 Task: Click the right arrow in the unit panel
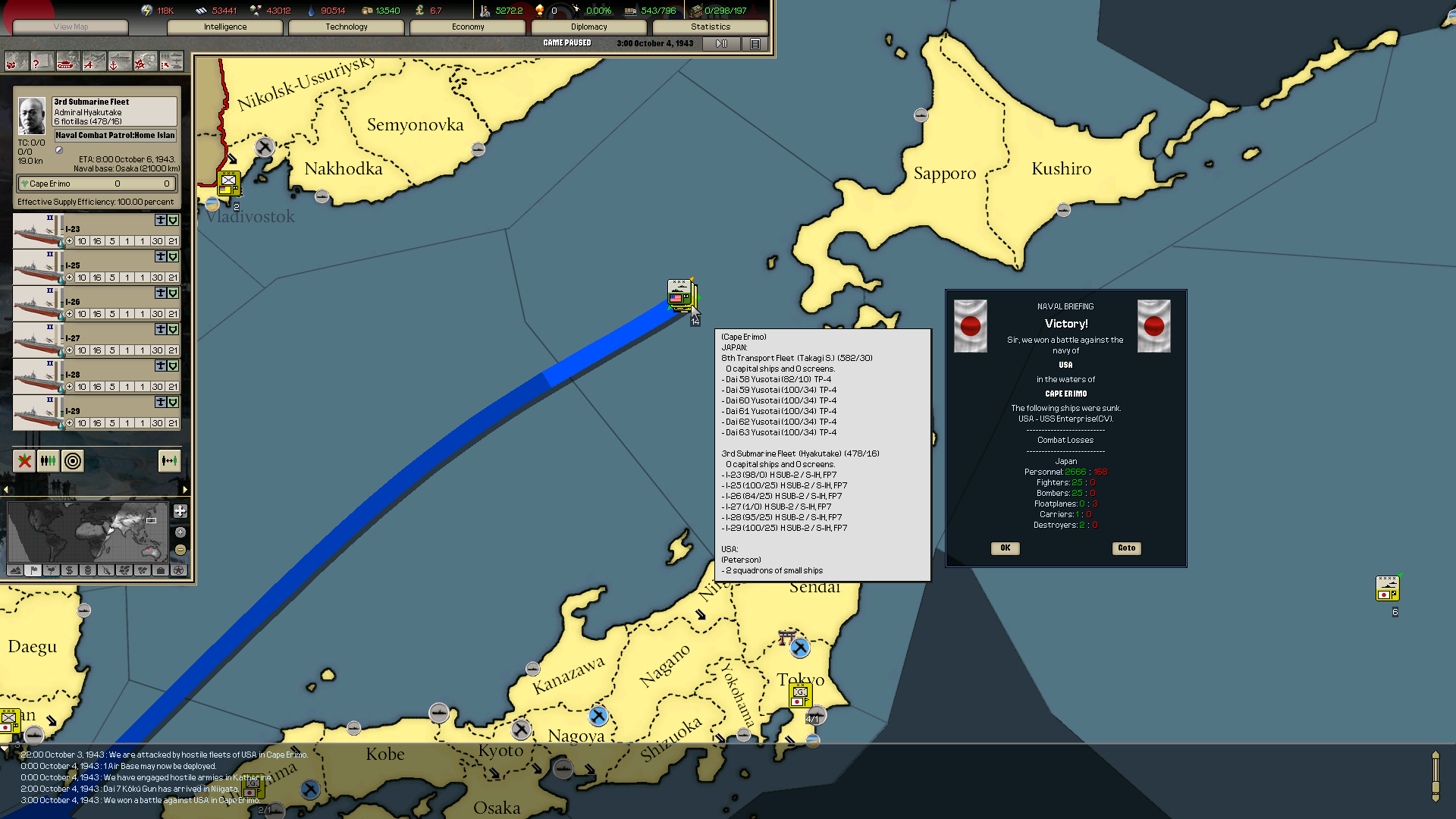[x=185, y=490]
